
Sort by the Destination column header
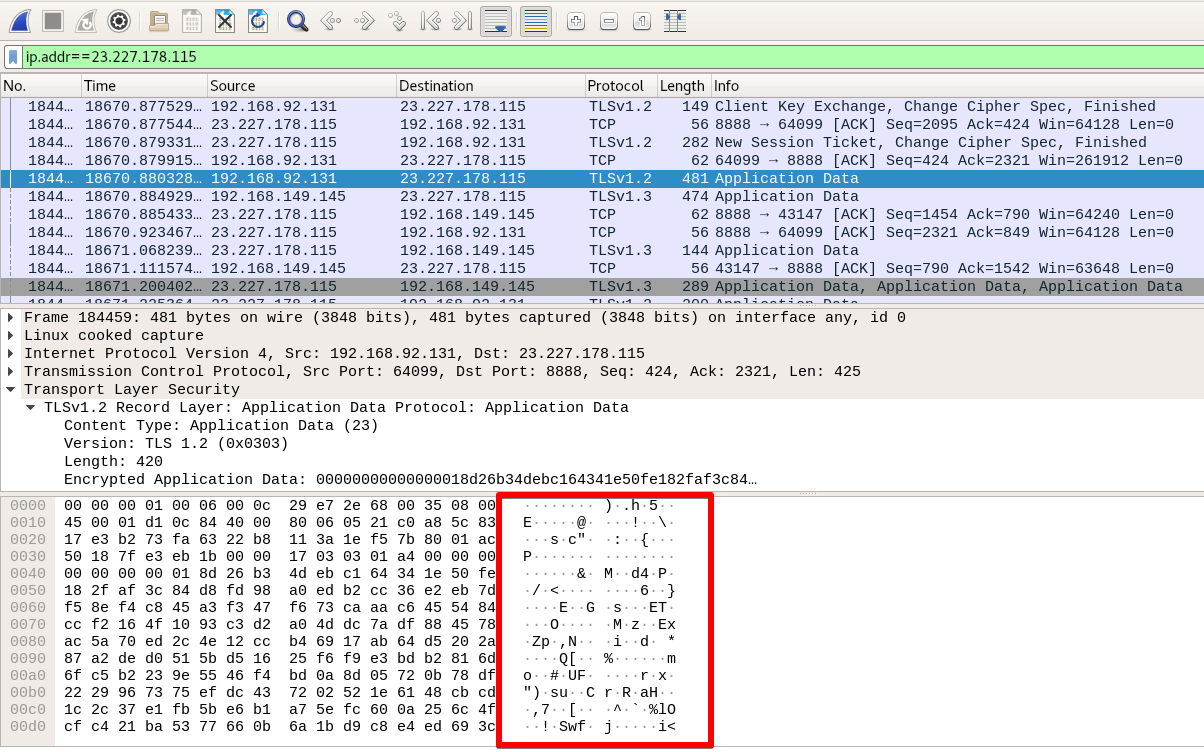489,86
